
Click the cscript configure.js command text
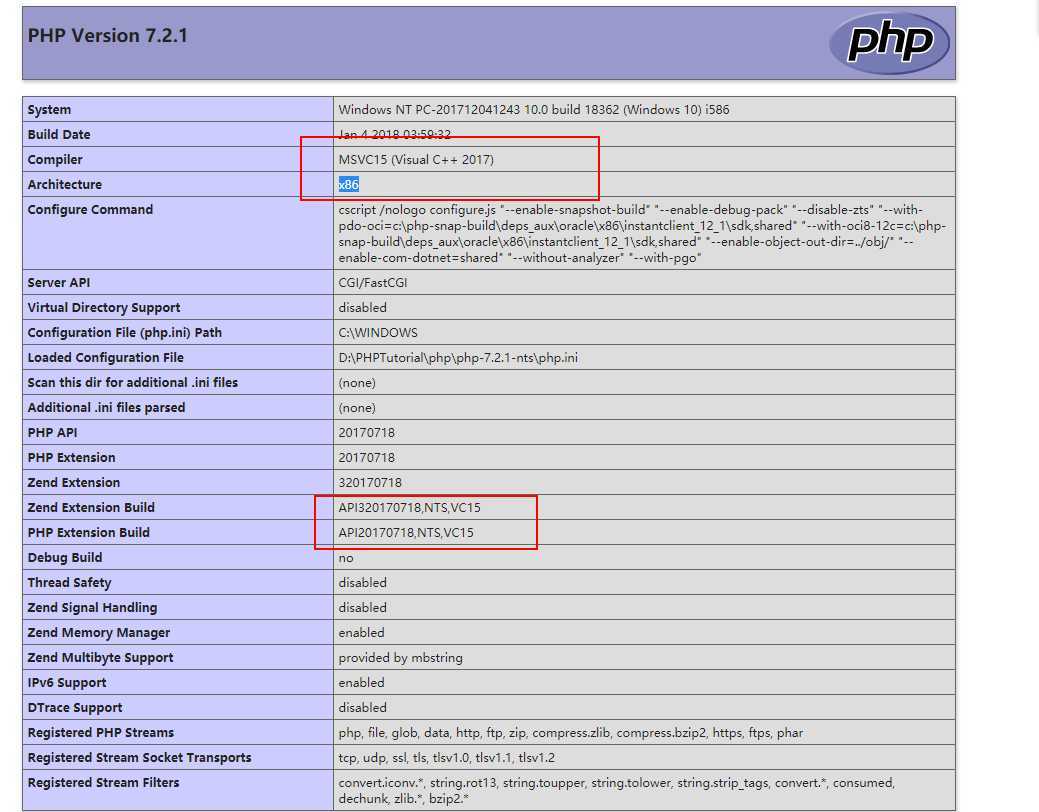coord(641,233)
